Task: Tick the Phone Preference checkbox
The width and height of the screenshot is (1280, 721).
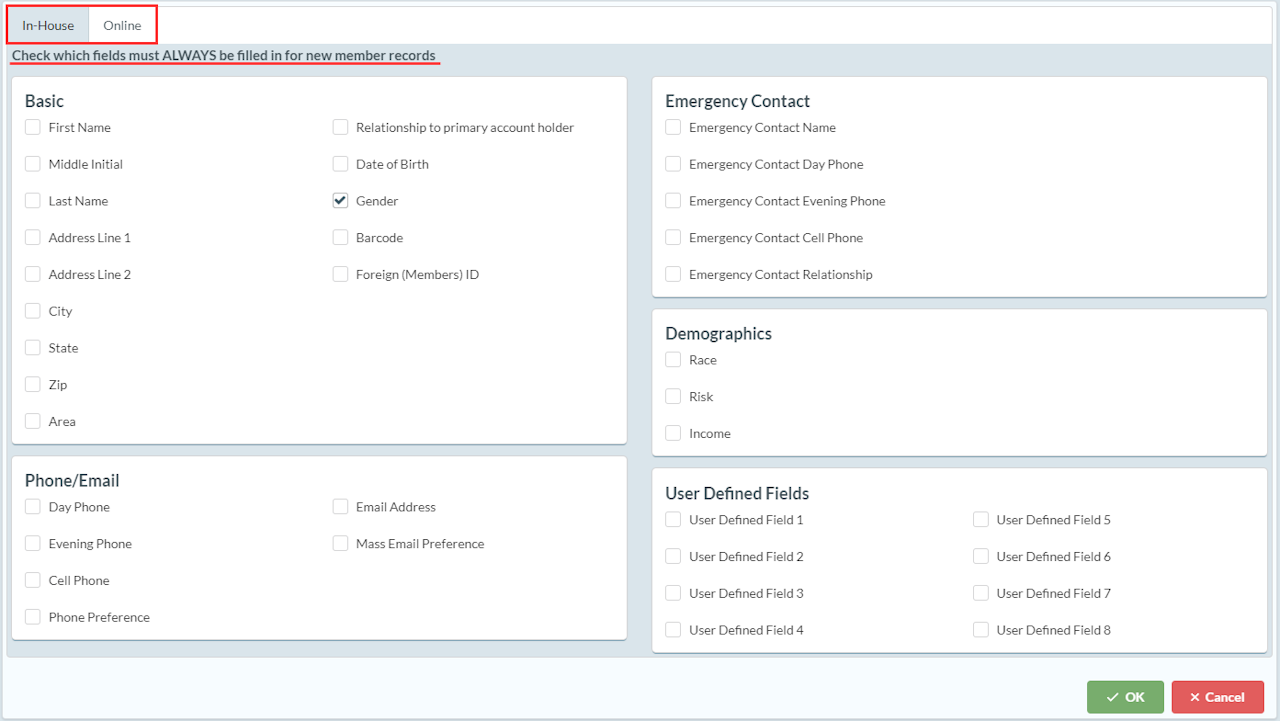Action: click(33, 617)
